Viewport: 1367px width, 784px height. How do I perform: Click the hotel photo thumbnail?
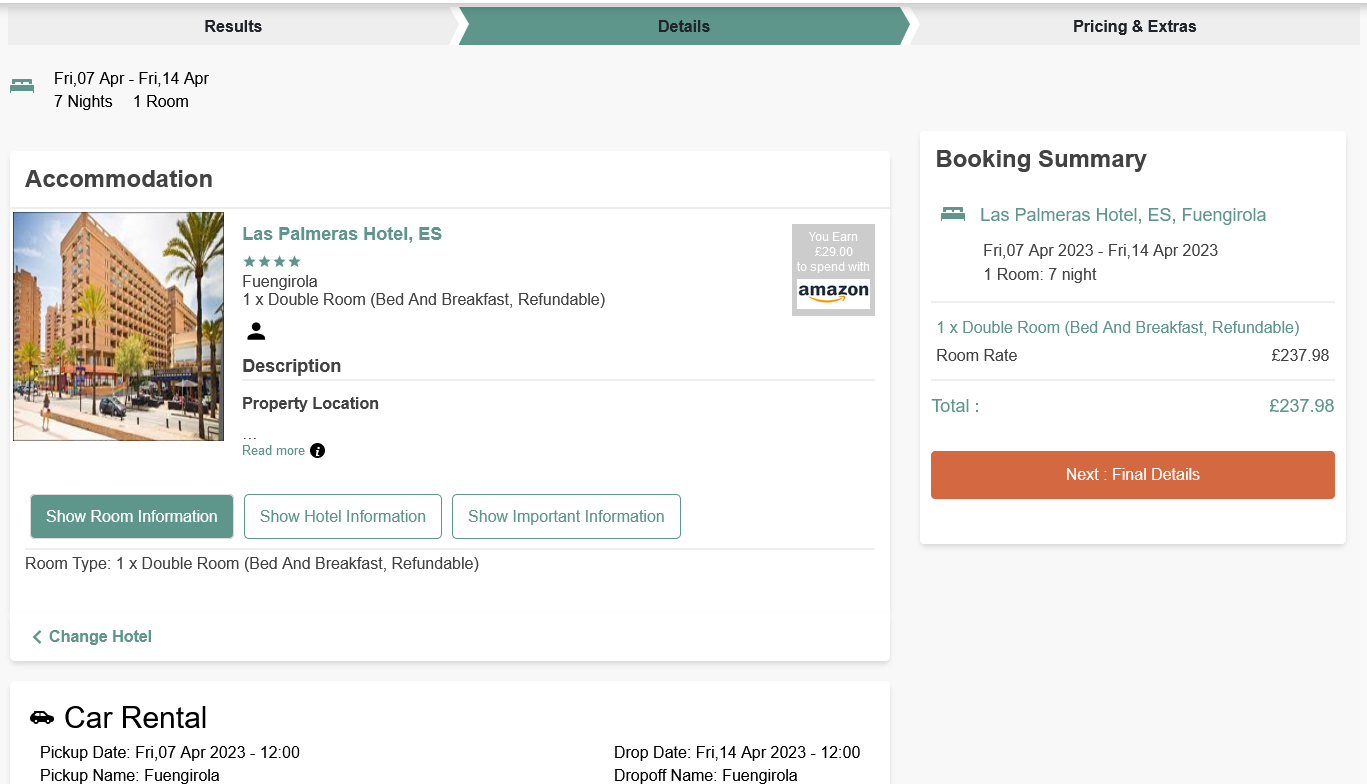click(x=118, y=326)
